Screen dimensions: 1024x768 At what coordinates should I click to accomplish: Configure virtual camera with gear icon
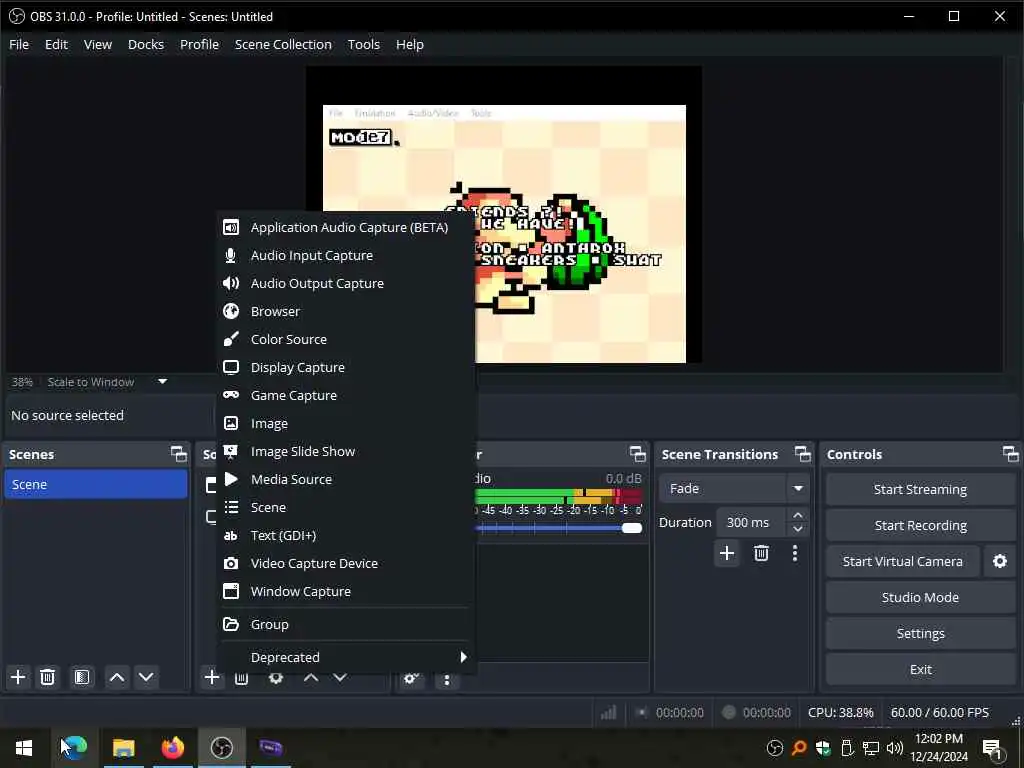(x=999, y=561)
